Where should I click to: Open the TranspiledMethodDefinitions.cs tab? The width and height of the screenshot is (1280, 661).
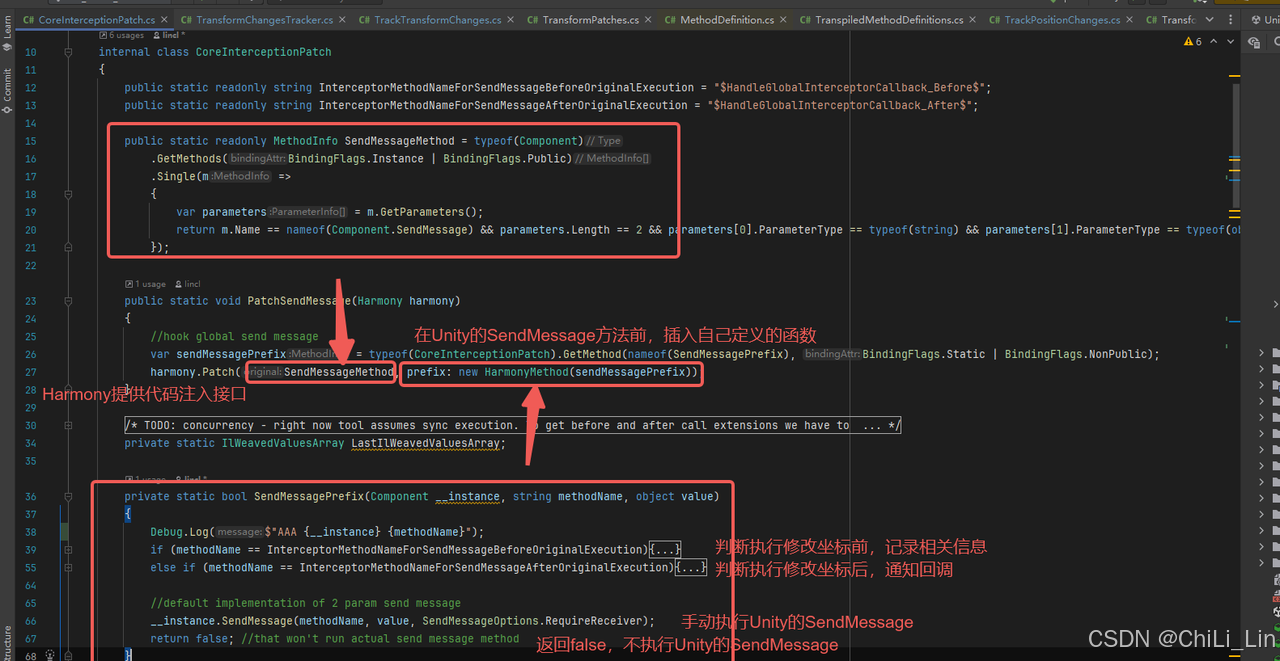[x=889, y=20]
